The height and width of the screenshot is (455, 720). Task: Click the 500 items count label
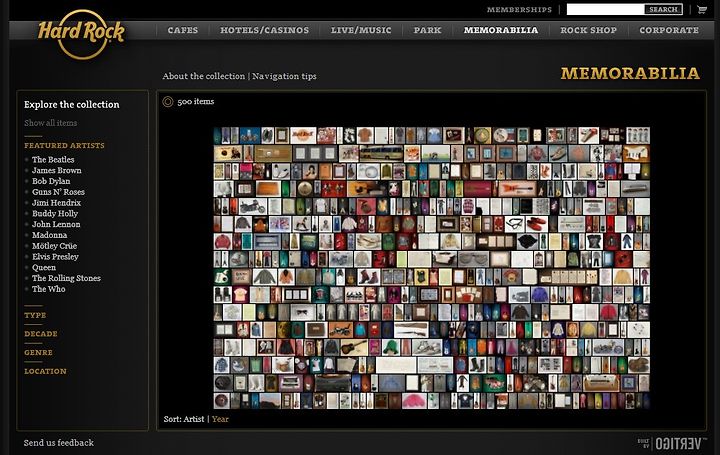click(196, 101)
